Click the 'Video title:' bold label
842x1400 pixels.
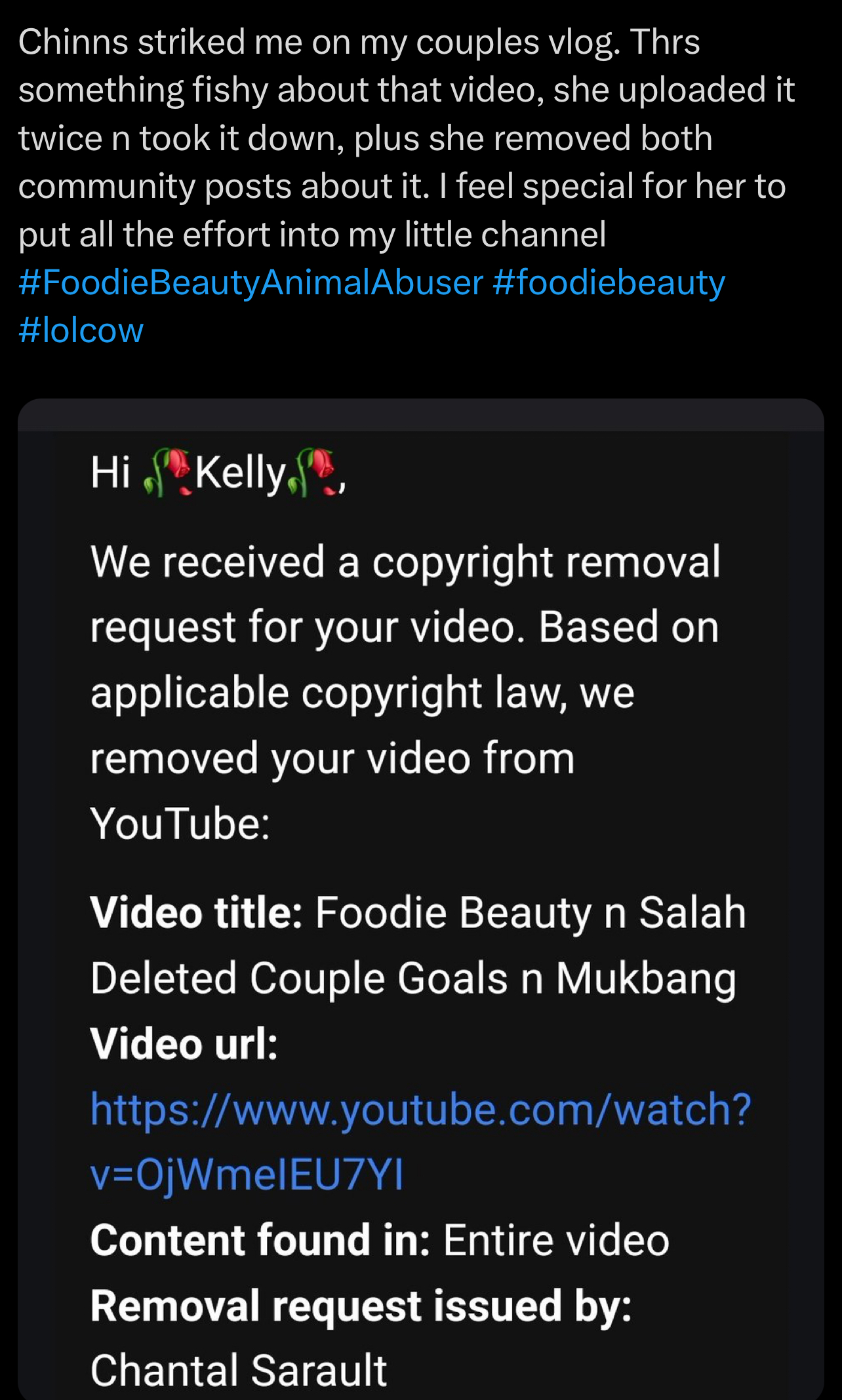[x=196, y=912]
